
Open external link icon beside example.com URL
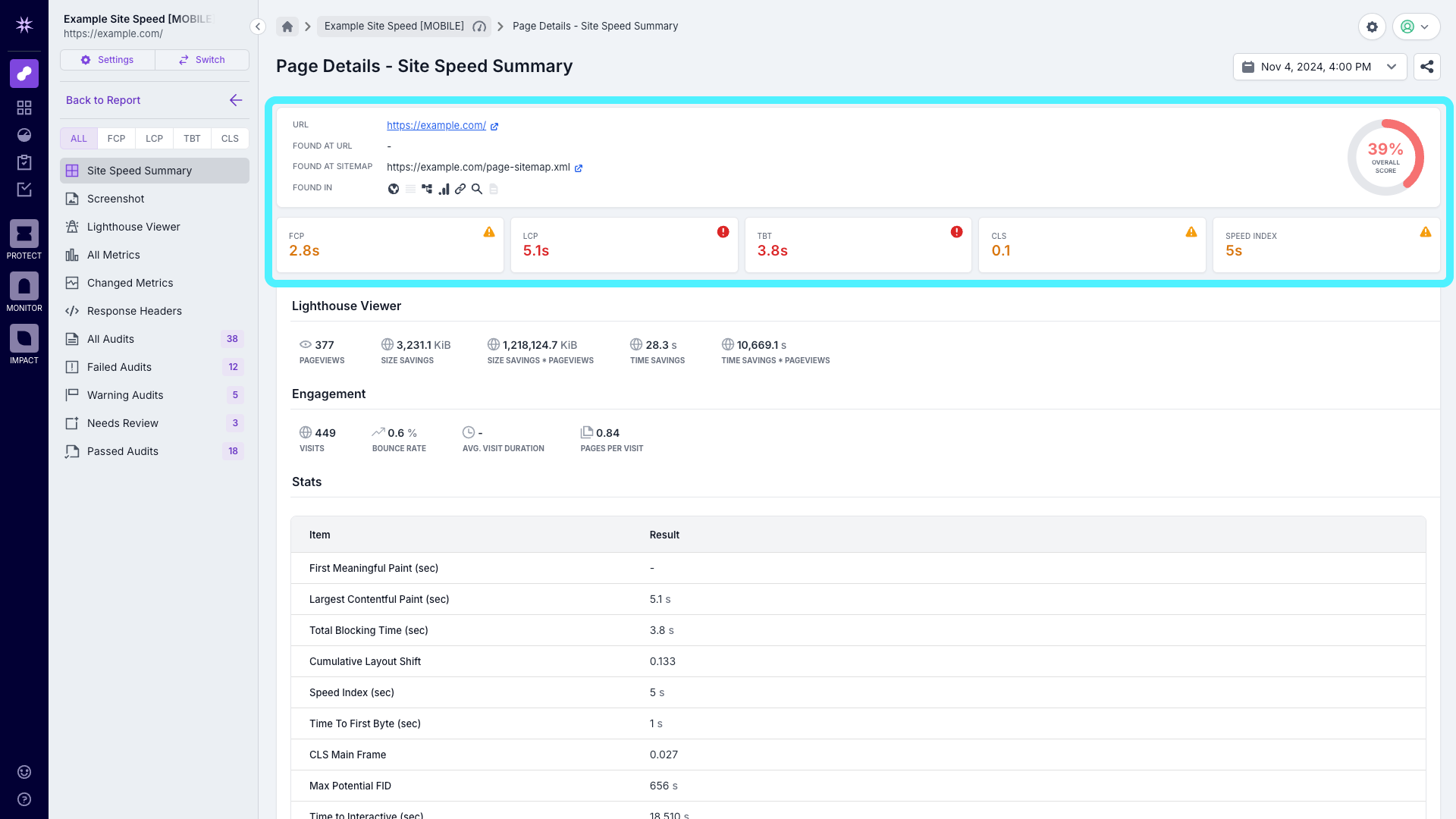point(494,127)
